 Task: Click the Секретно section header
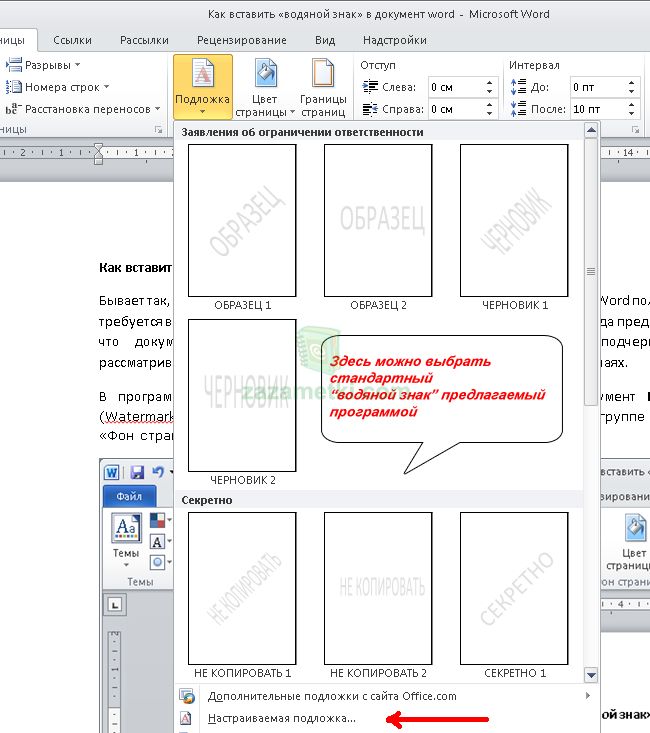click(207, 500)
